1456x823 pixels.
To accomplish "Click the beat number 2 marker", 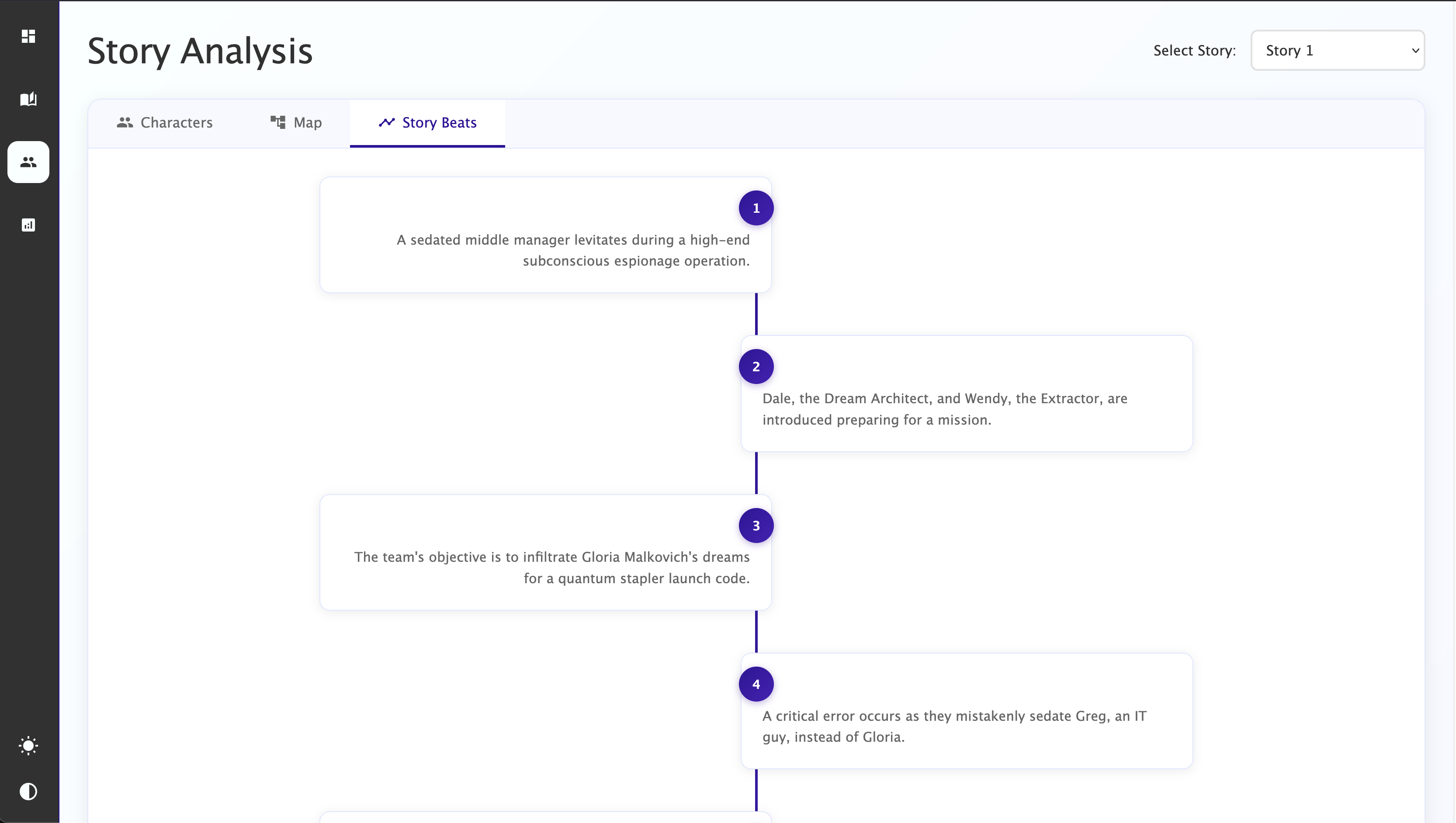I will point(756,367).
